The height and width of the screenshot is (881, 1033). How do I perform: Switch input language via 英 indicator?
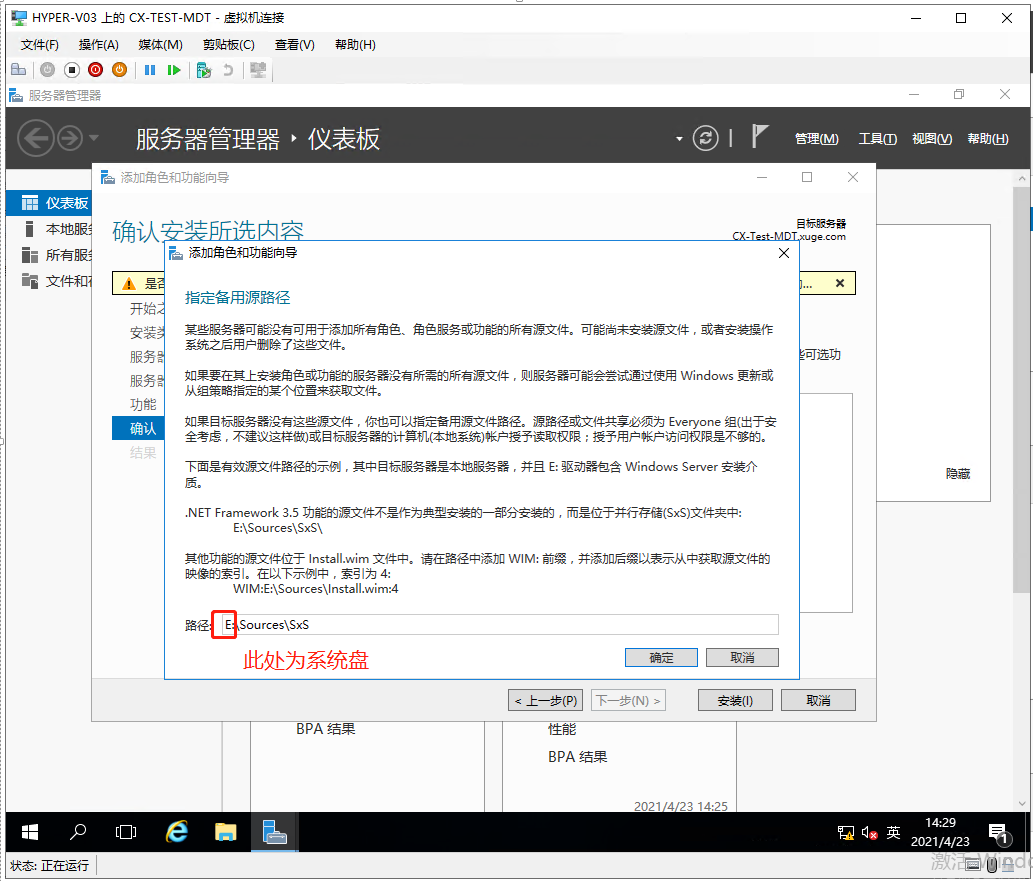pos(892,832)
